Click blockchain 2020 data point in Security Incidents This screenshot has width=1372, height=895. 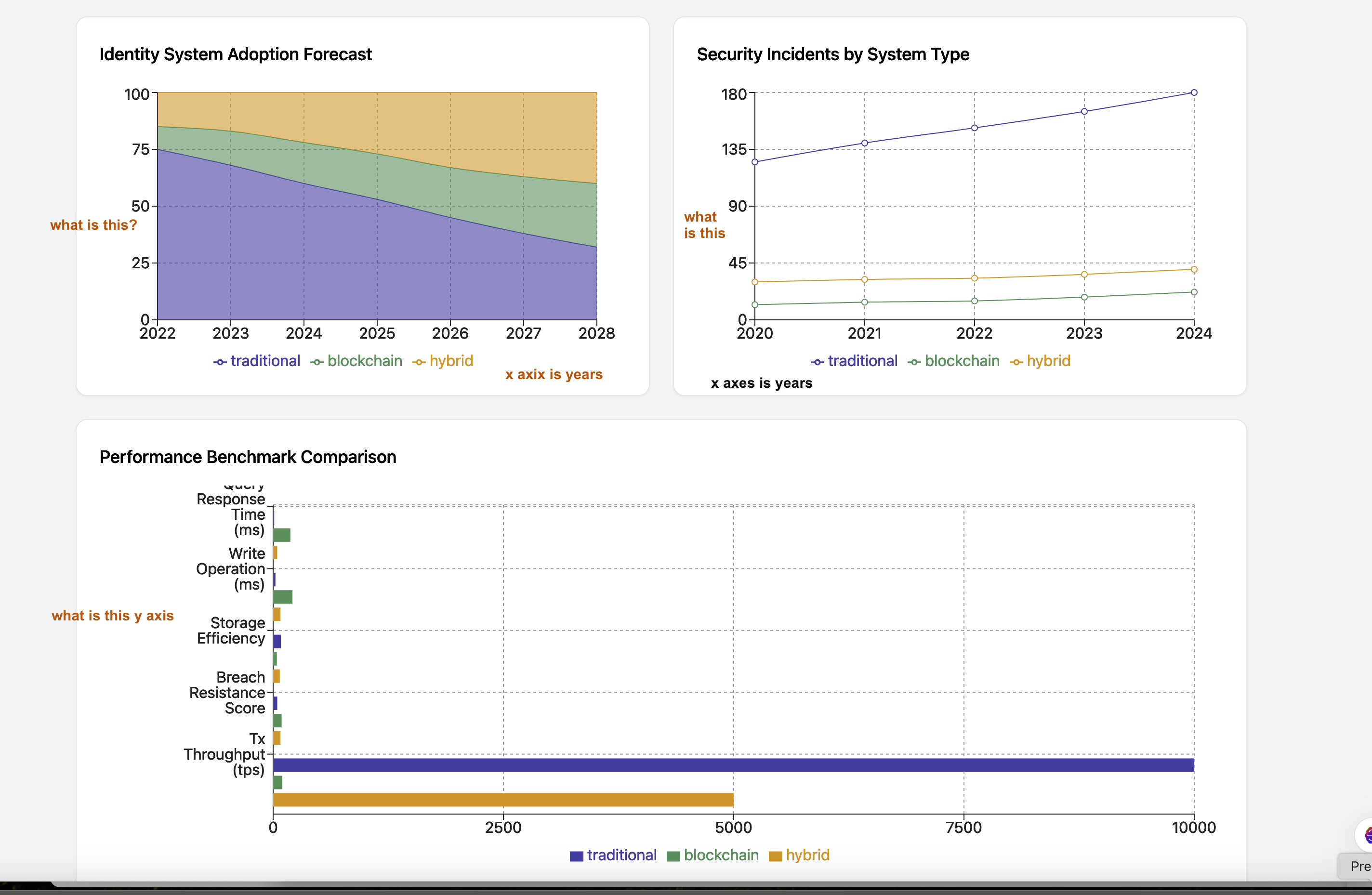point(754,305)
